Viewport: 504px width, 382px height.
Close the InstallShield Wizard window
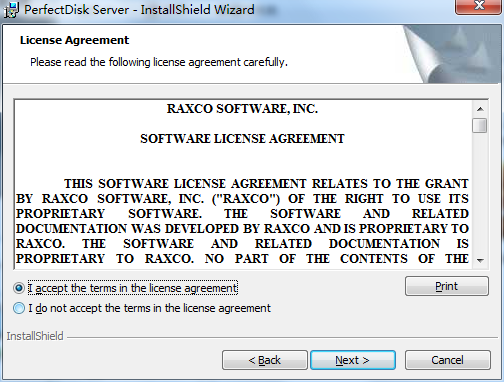click(x=479, y=6)
